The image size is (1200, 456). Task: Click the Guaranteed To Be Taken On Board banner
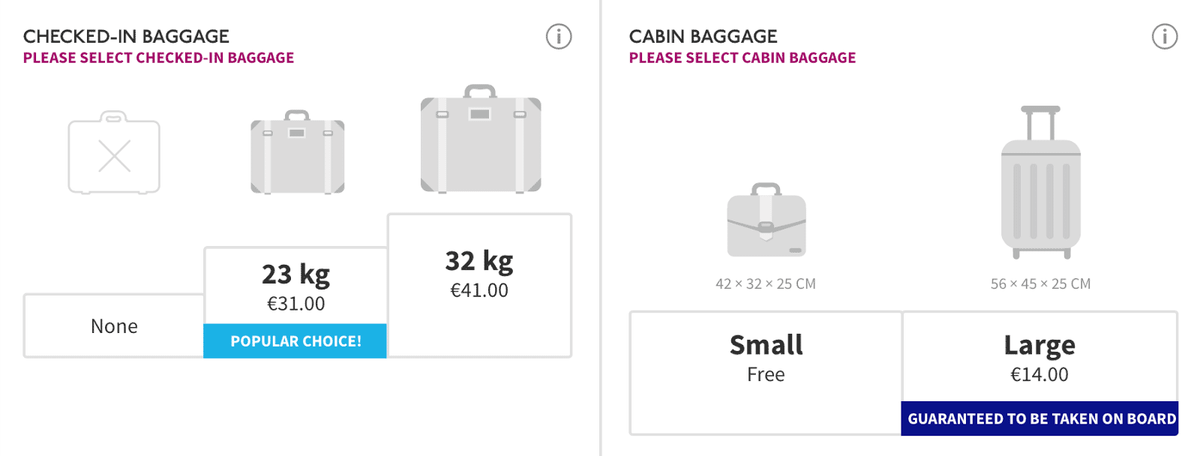[1040, 419]
